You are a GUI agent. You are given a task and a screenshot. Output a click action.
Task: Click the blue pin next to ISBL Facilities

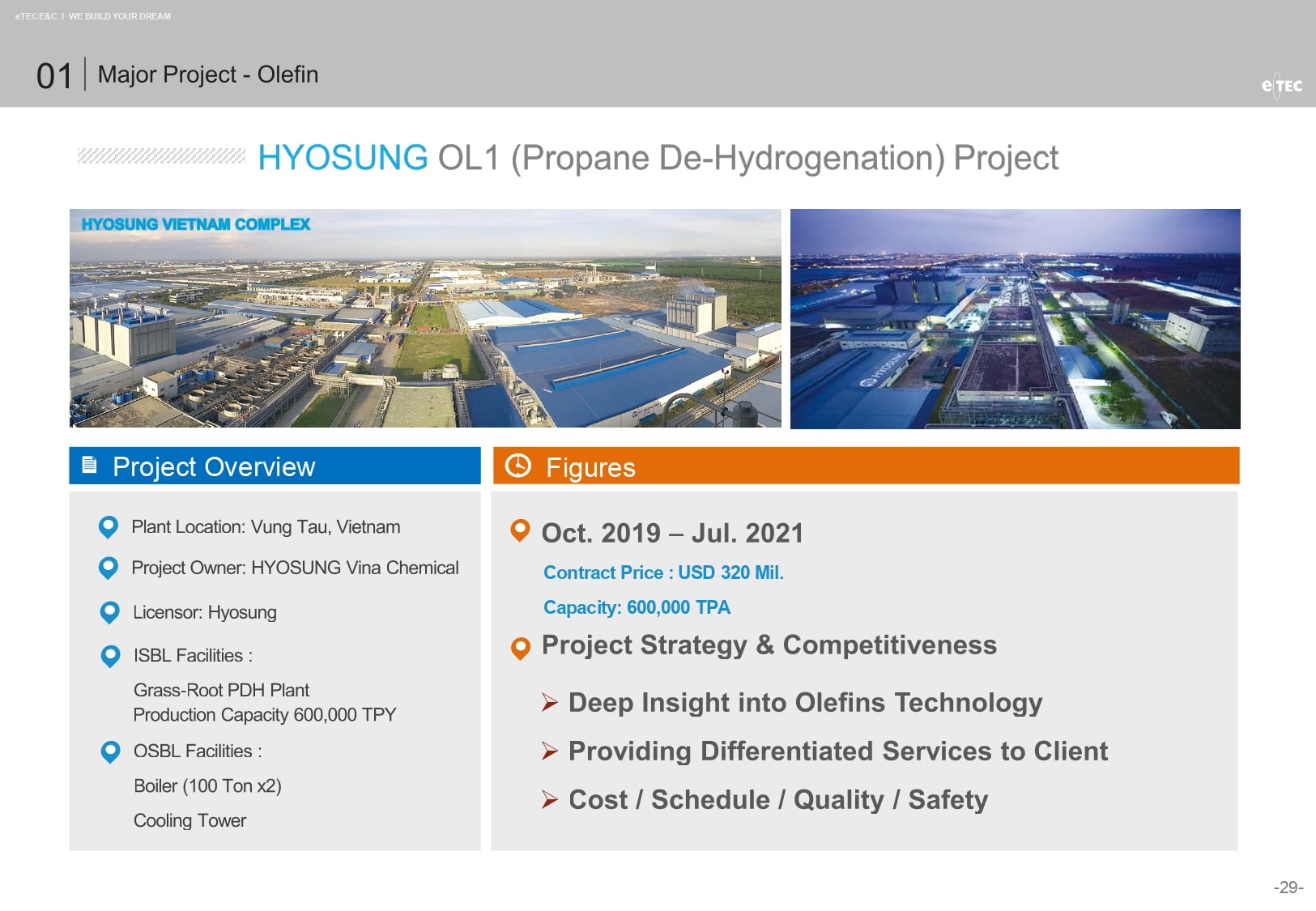[110, 656]
